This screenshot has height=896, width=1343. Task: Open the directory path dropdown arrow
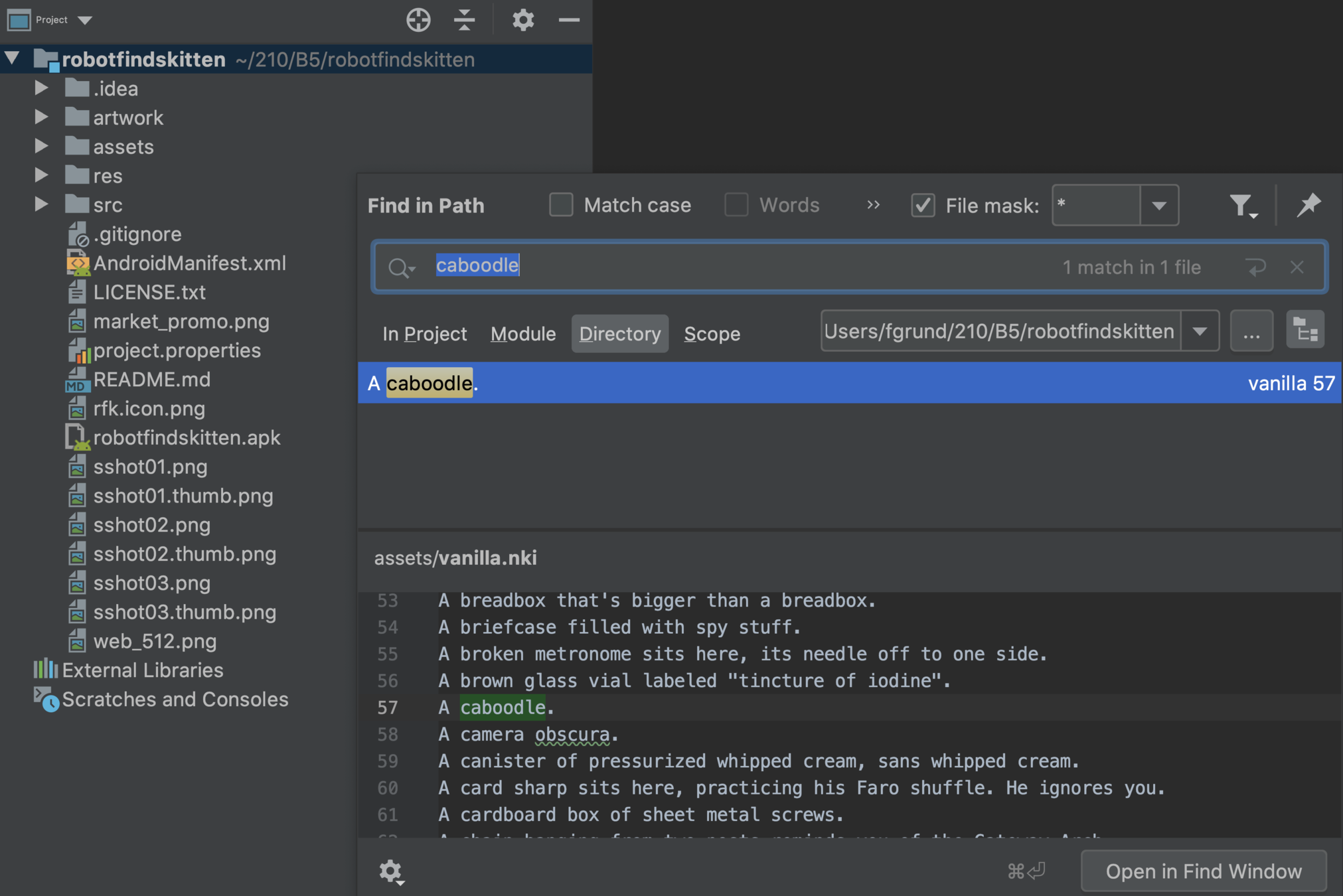[1200, 331]
